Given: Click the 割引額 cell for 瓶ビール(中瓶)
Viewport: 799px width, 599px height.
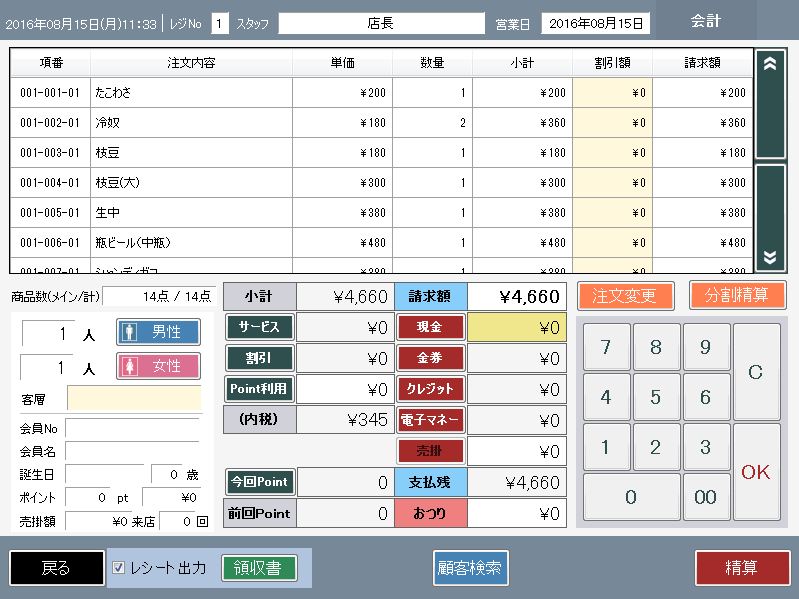Looking at the screenshot, I should tap(612, 243).
